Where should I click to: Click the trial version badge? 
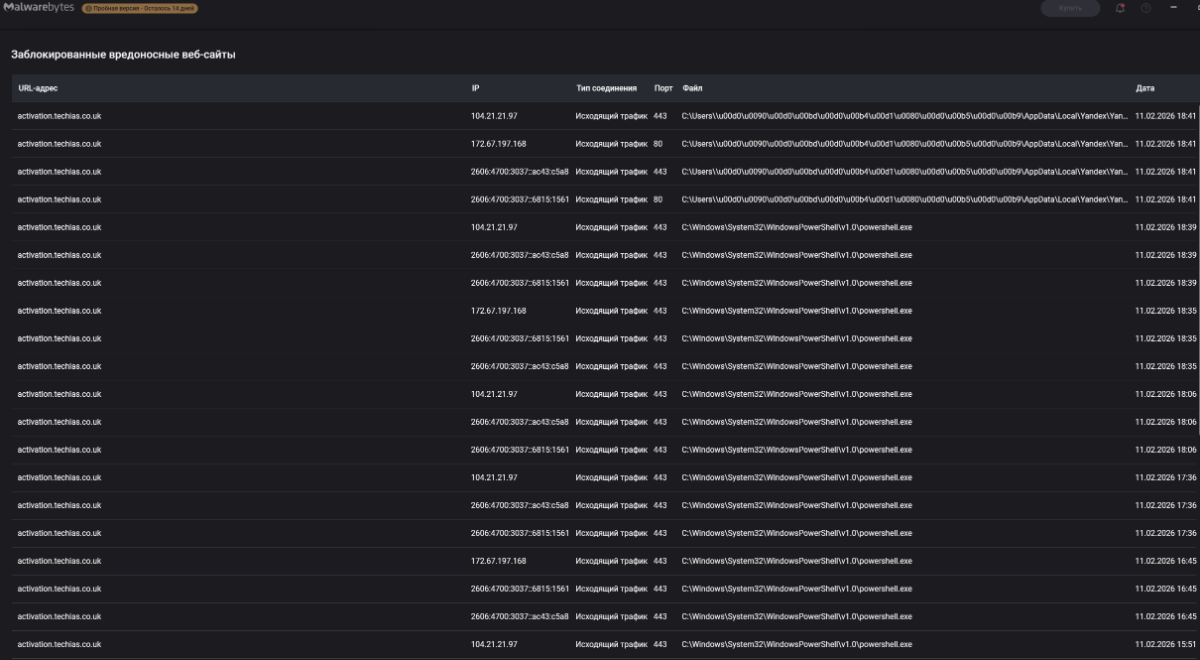139,8
